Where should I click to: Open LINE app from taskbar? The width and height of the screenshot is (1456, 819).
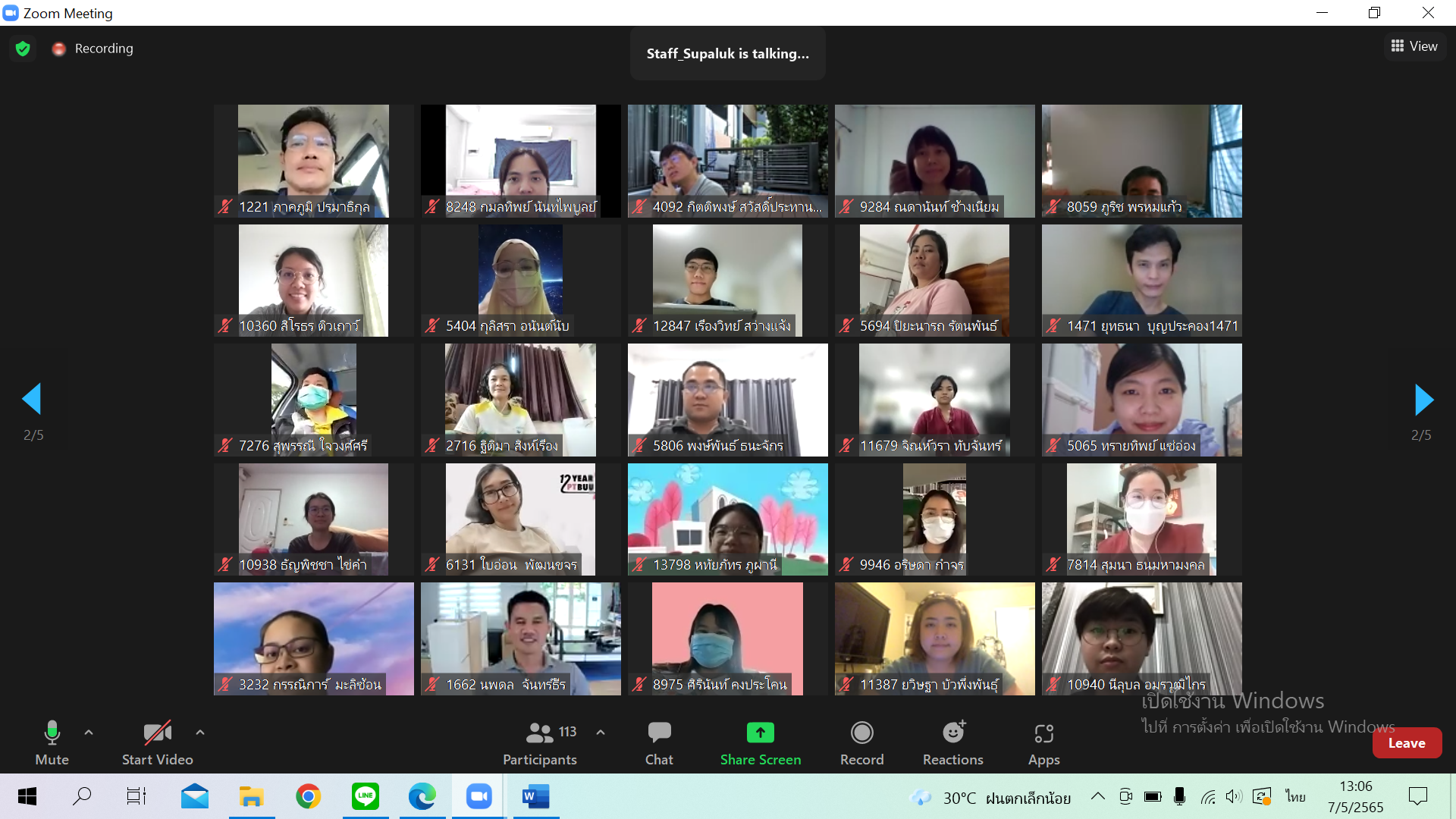366,796
